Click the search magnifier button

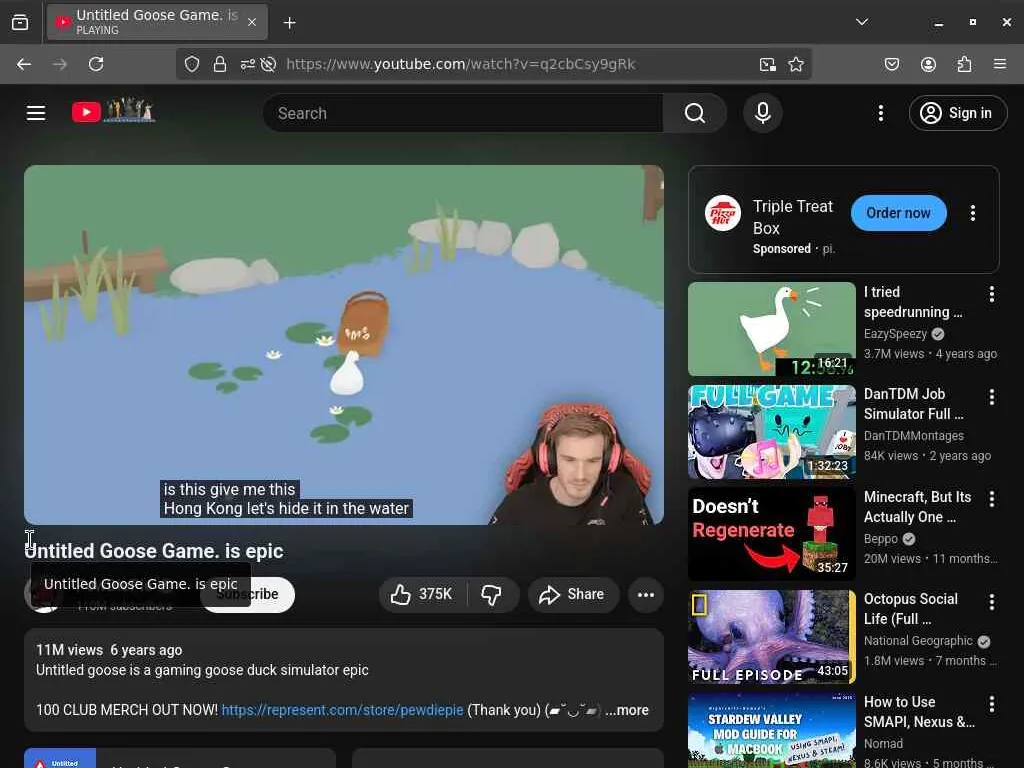[695, 113]
